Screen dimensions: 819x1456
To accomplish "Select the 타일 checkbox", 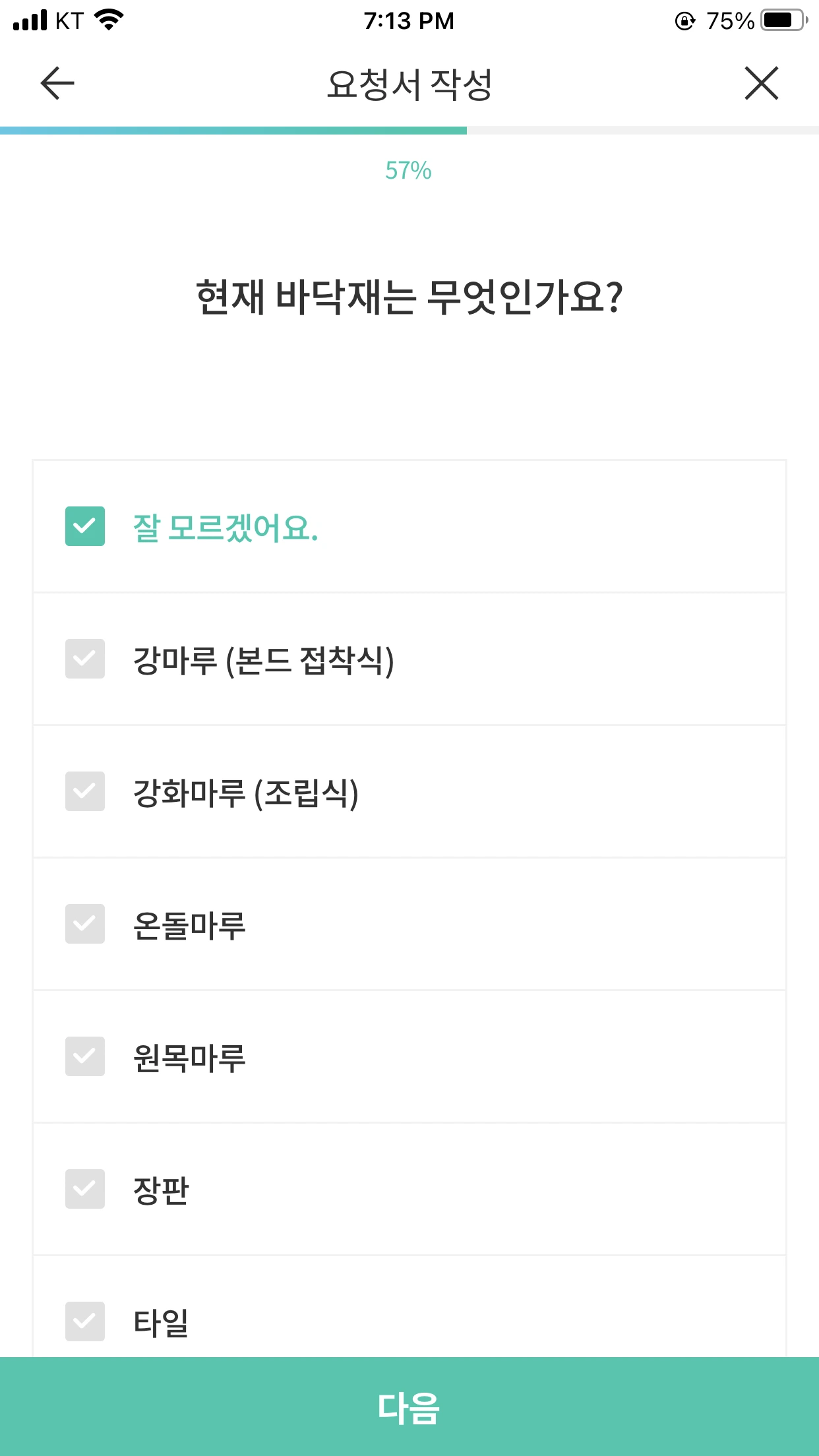I will 85,1321.
